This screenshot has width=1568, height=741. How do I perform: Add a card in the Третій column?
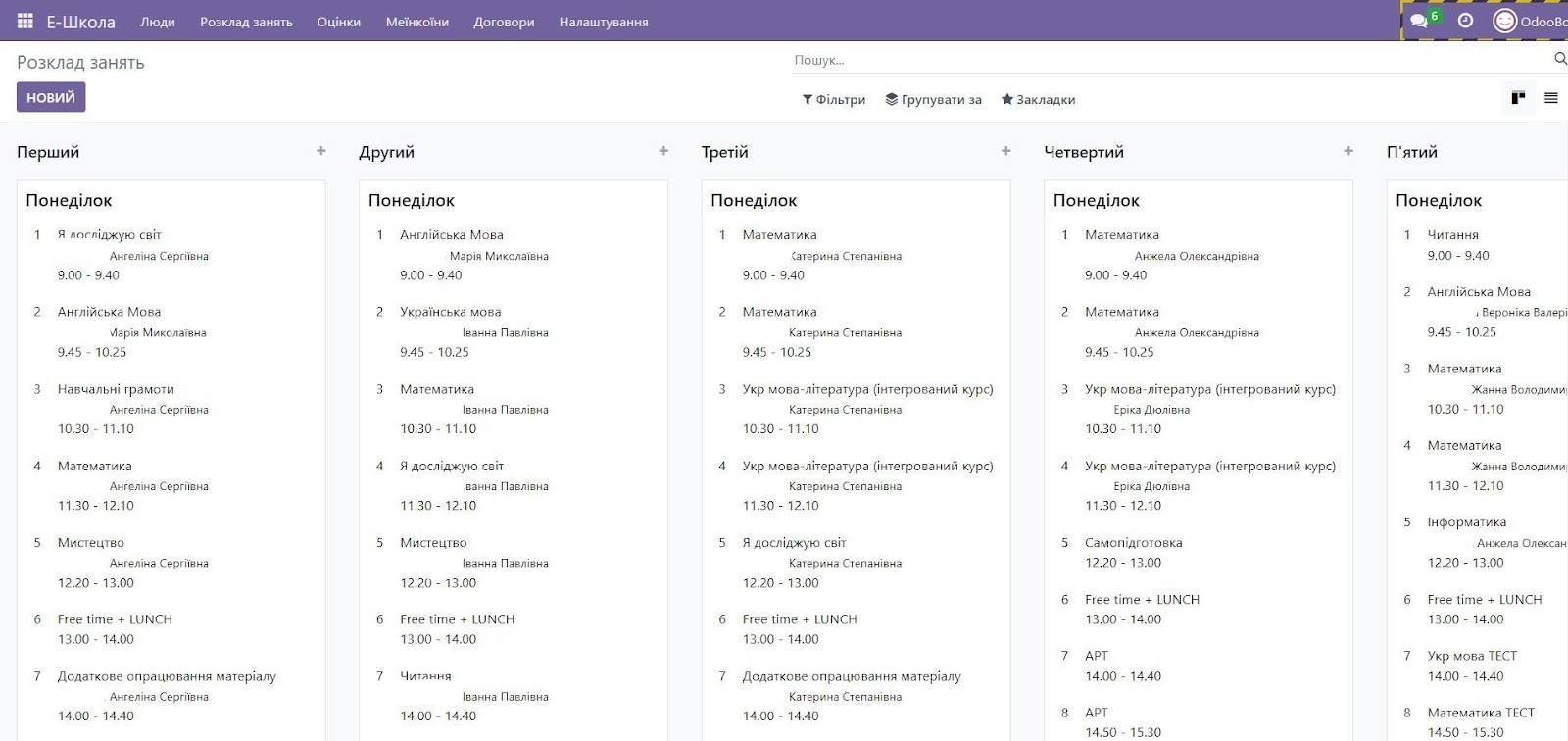coord(1005,151)
